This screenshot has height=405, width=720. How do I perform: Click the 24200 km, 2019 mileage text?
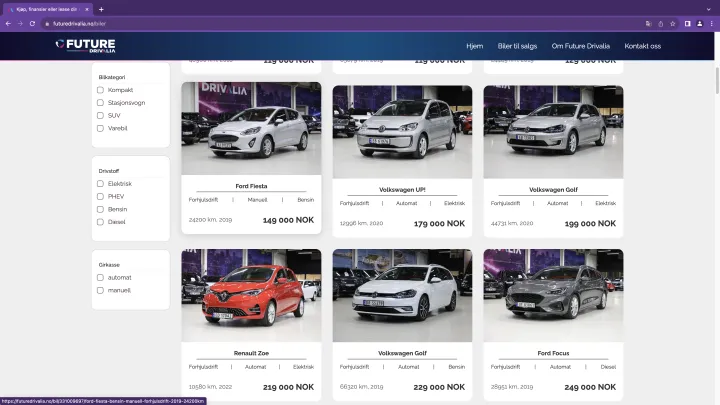click(x=210, y=220)
